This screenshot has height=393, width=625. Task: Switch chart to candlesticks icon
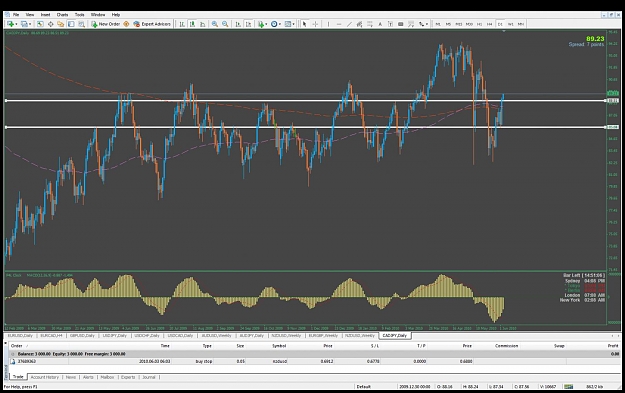tap(192, 24)
